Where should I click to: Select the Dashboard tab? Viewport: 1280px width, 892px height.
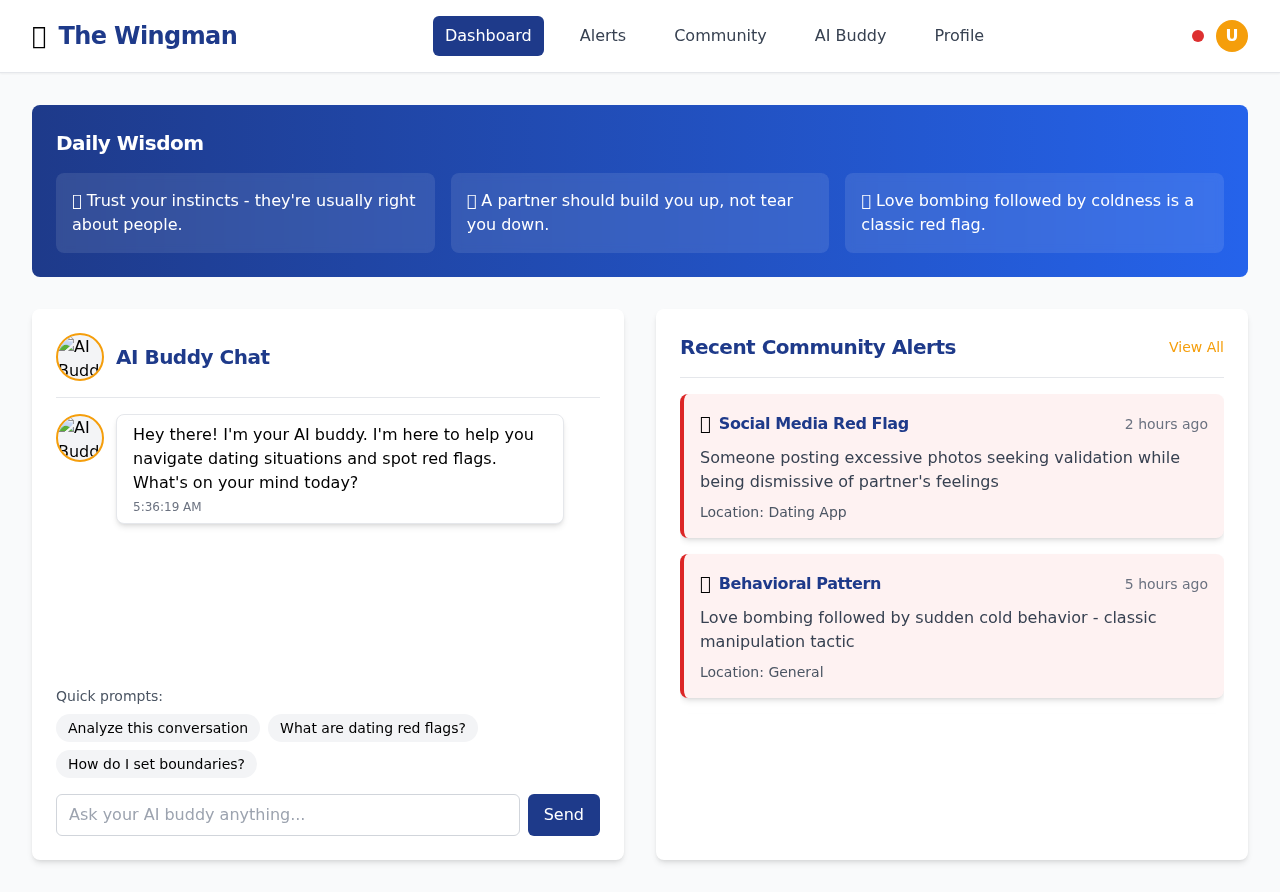click(488, 36)
